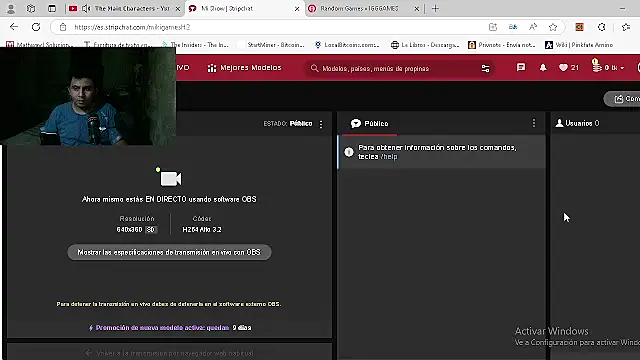
Task: Open the browser profile icon
Action: point(11,8)
